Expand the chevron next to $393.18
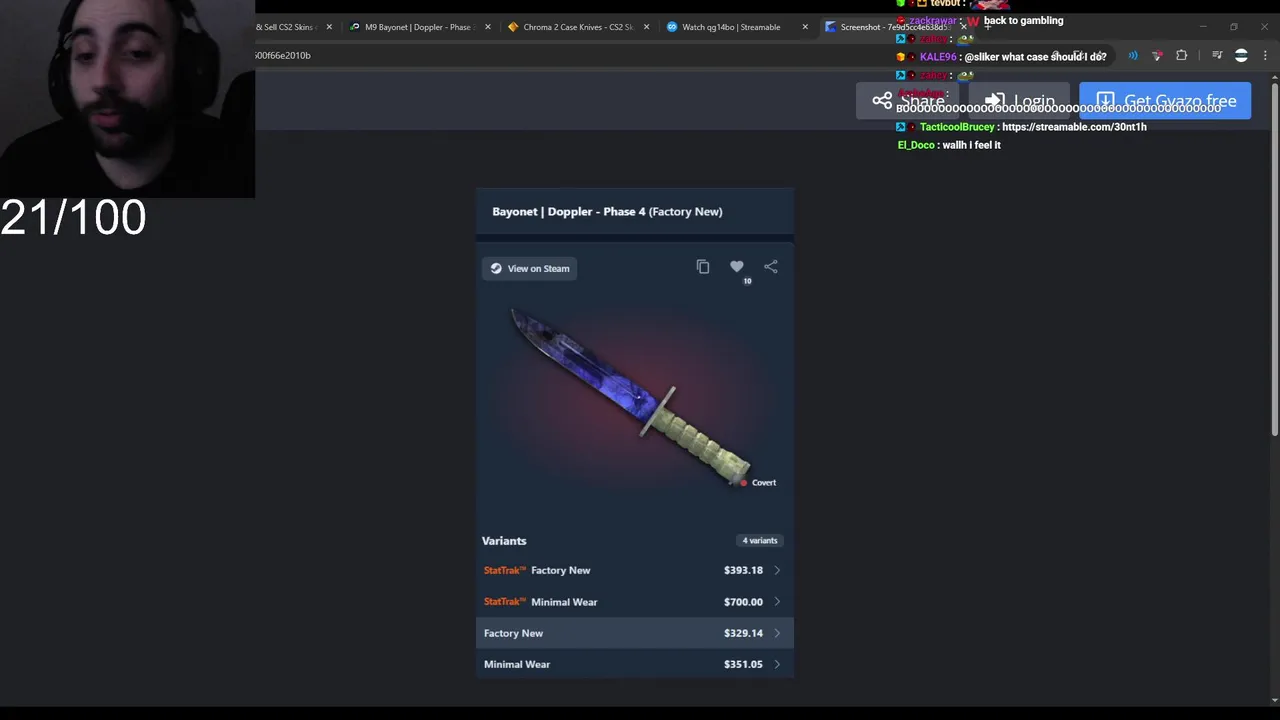1280x720 pixels. pyautogui.click(x=777, y=570)
